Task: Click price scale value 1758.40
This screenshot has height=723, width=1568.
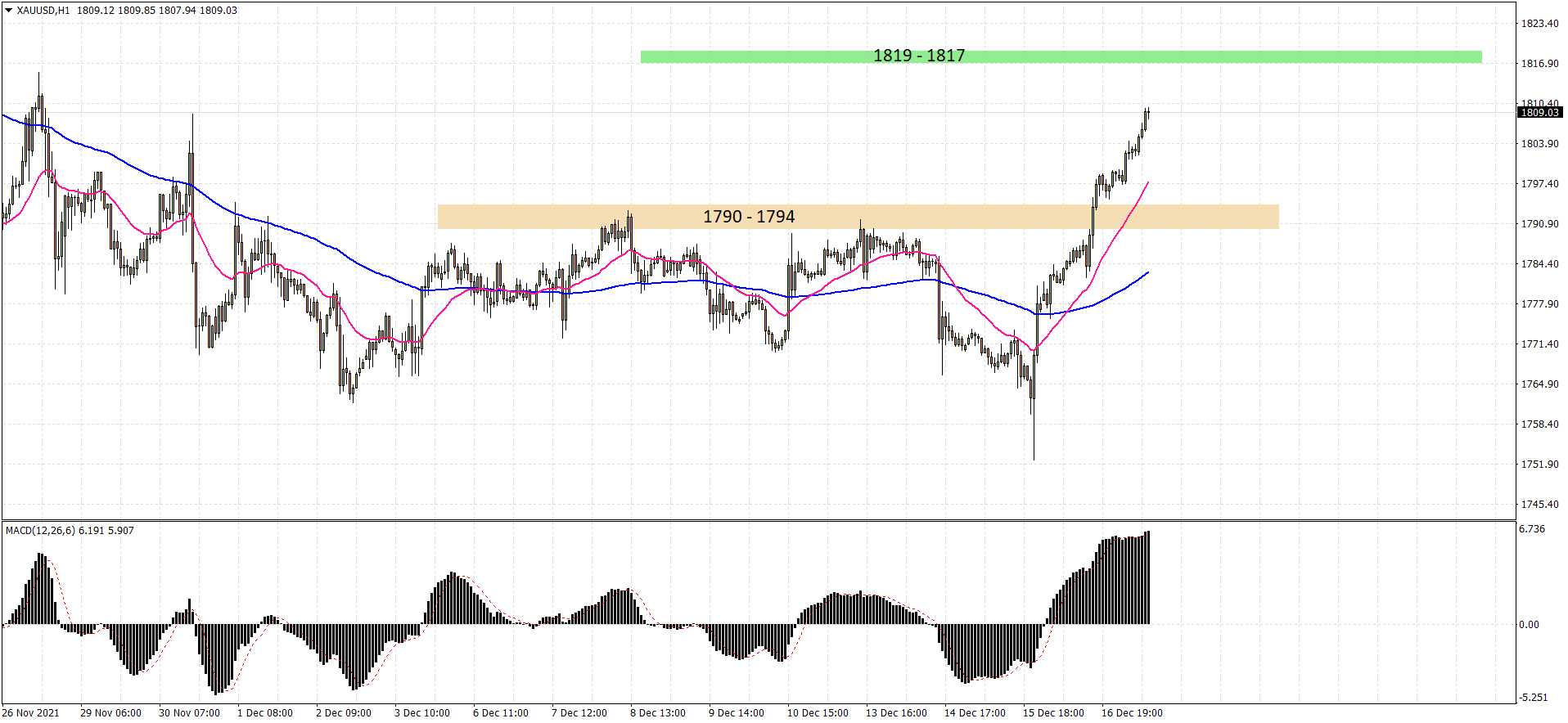Action: (x=1539, y=424)
